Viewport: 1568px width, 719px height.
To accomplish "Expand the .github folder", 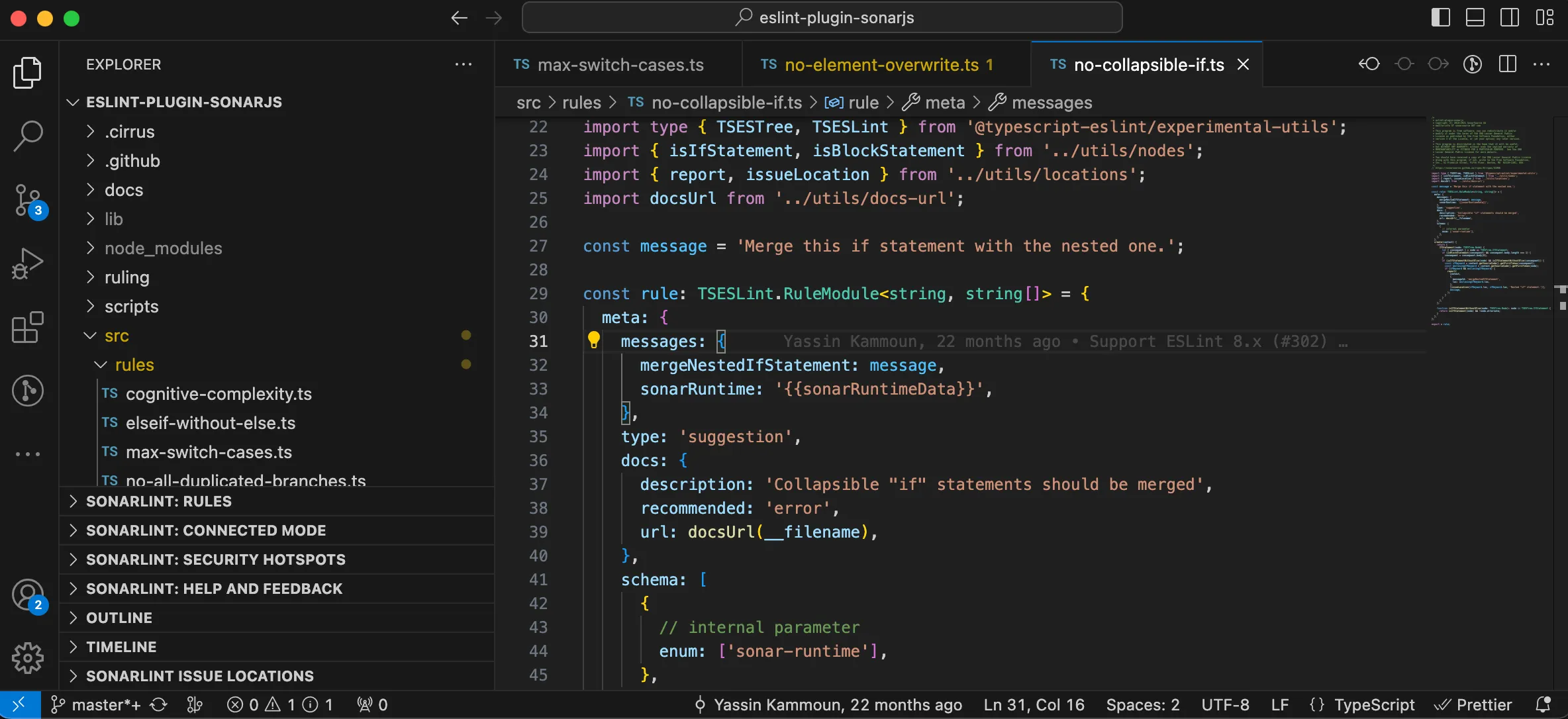I will point(277,161).
